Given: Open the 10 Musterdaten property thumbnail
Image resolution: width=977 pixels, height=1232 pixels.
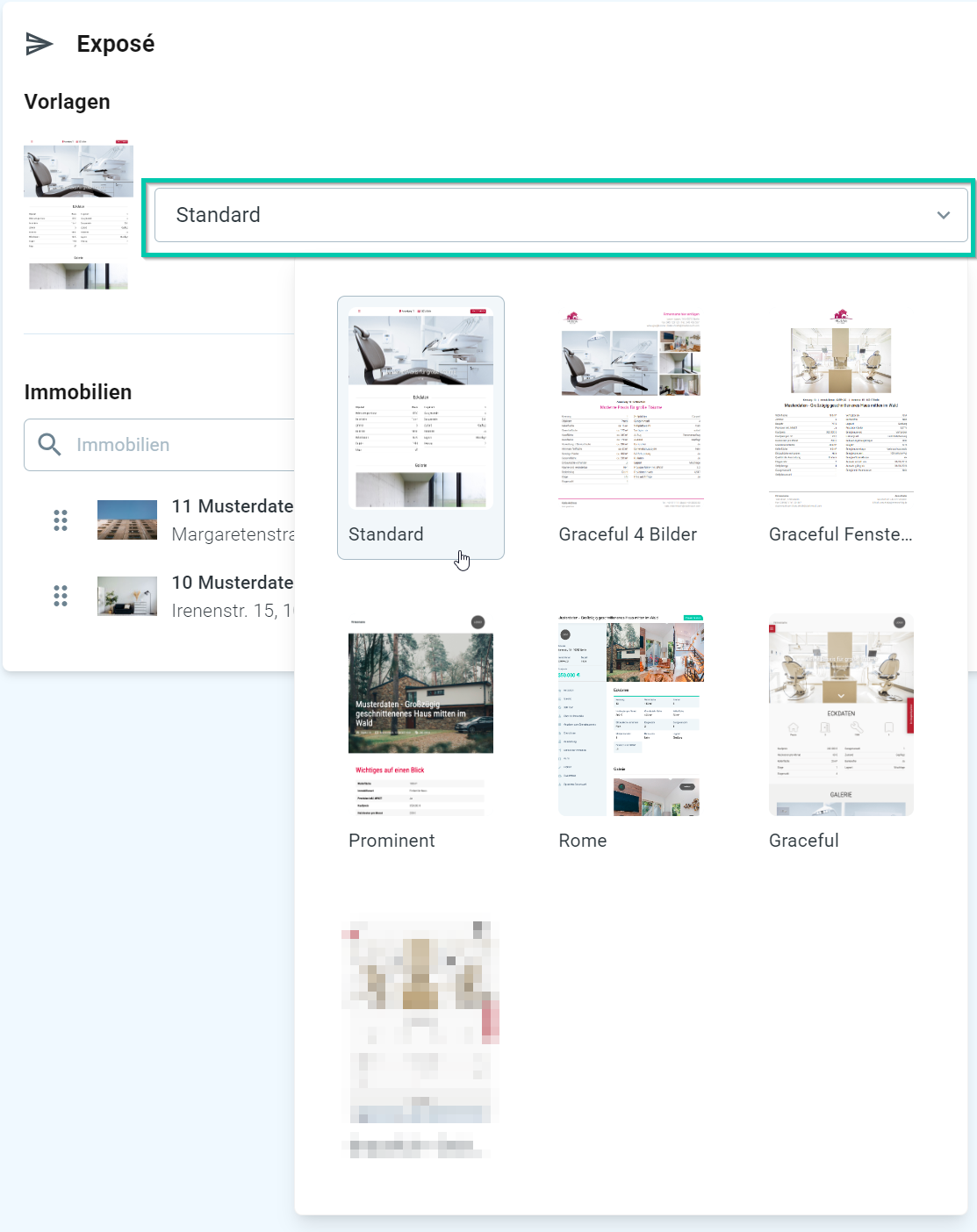Looking at the screenshot, I should [x=127, y=596].
